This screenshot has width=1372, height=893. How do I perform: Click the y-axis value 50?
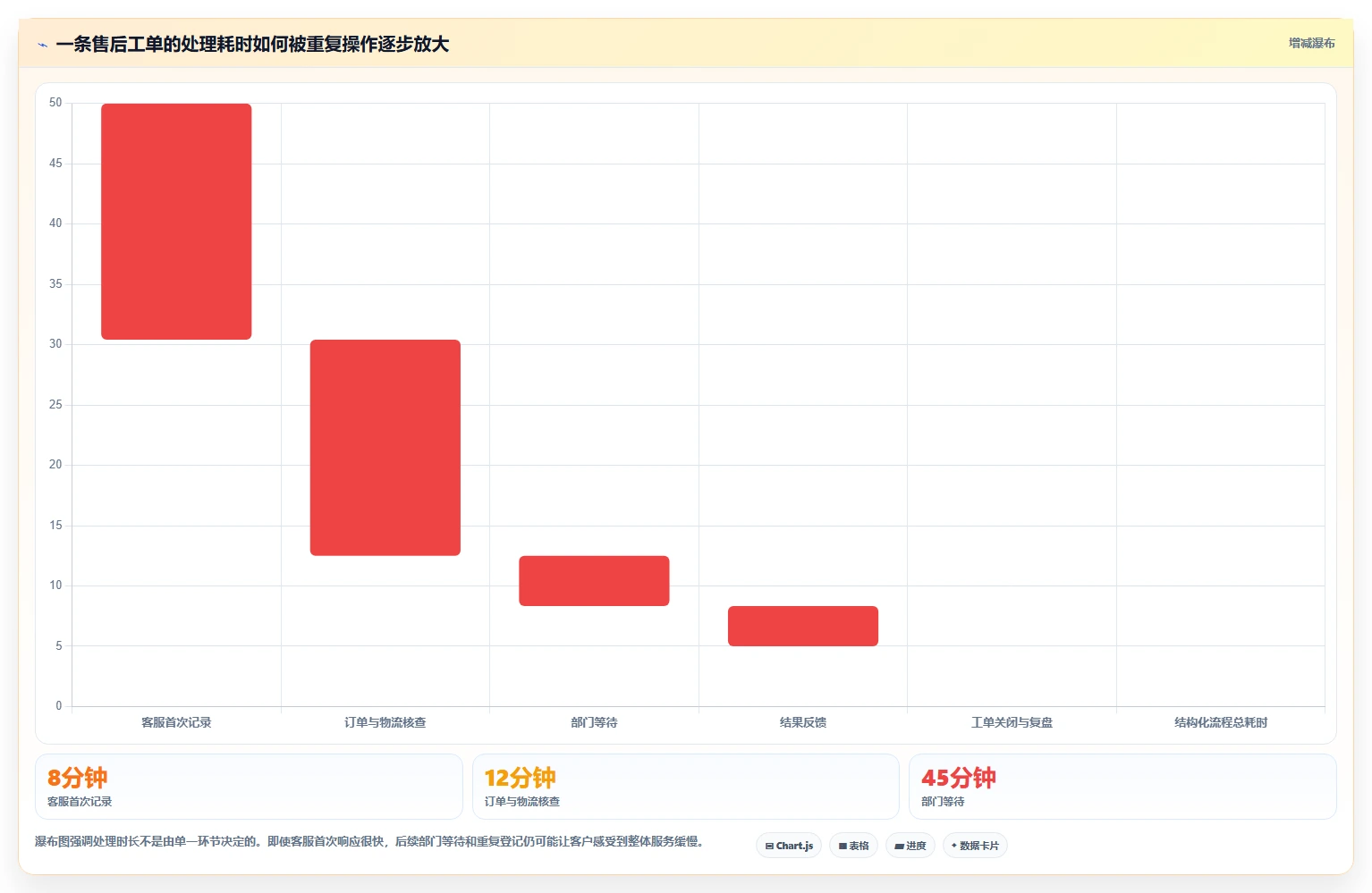coord(55,103)
